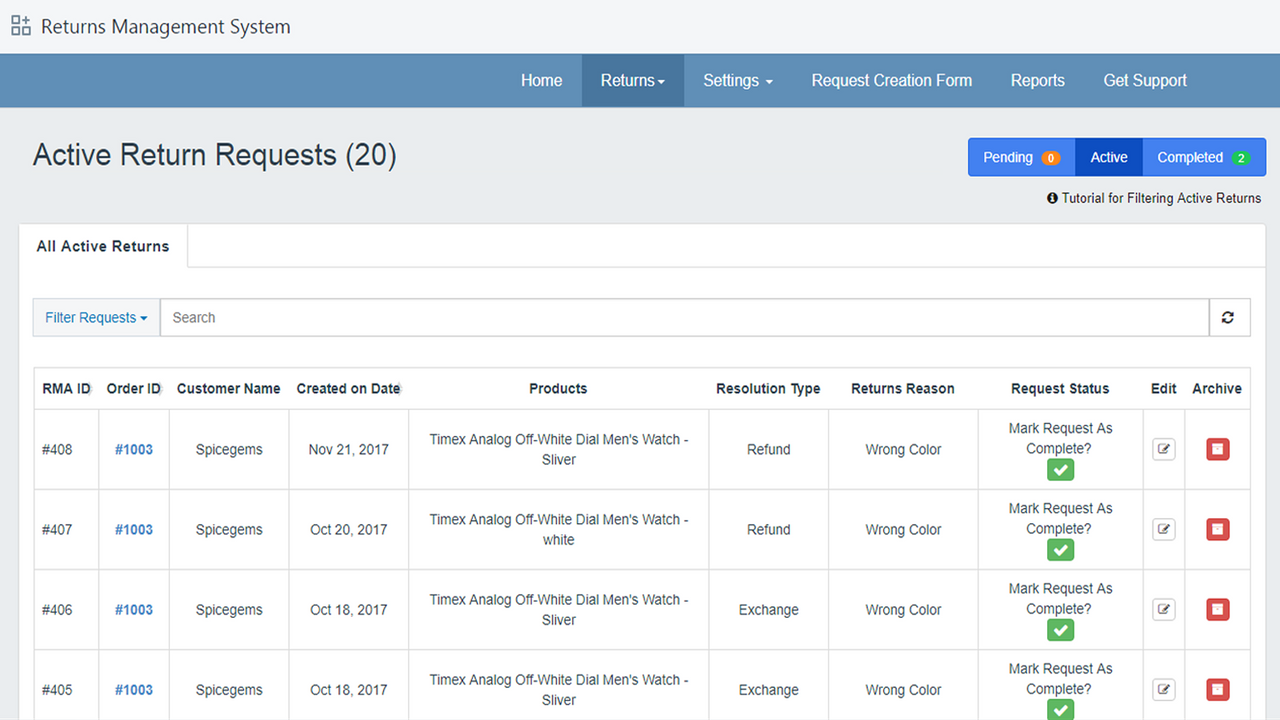Expand the Filter Requests dropdown
Screen dimensions: 1280x720
(x=95, y=317)
